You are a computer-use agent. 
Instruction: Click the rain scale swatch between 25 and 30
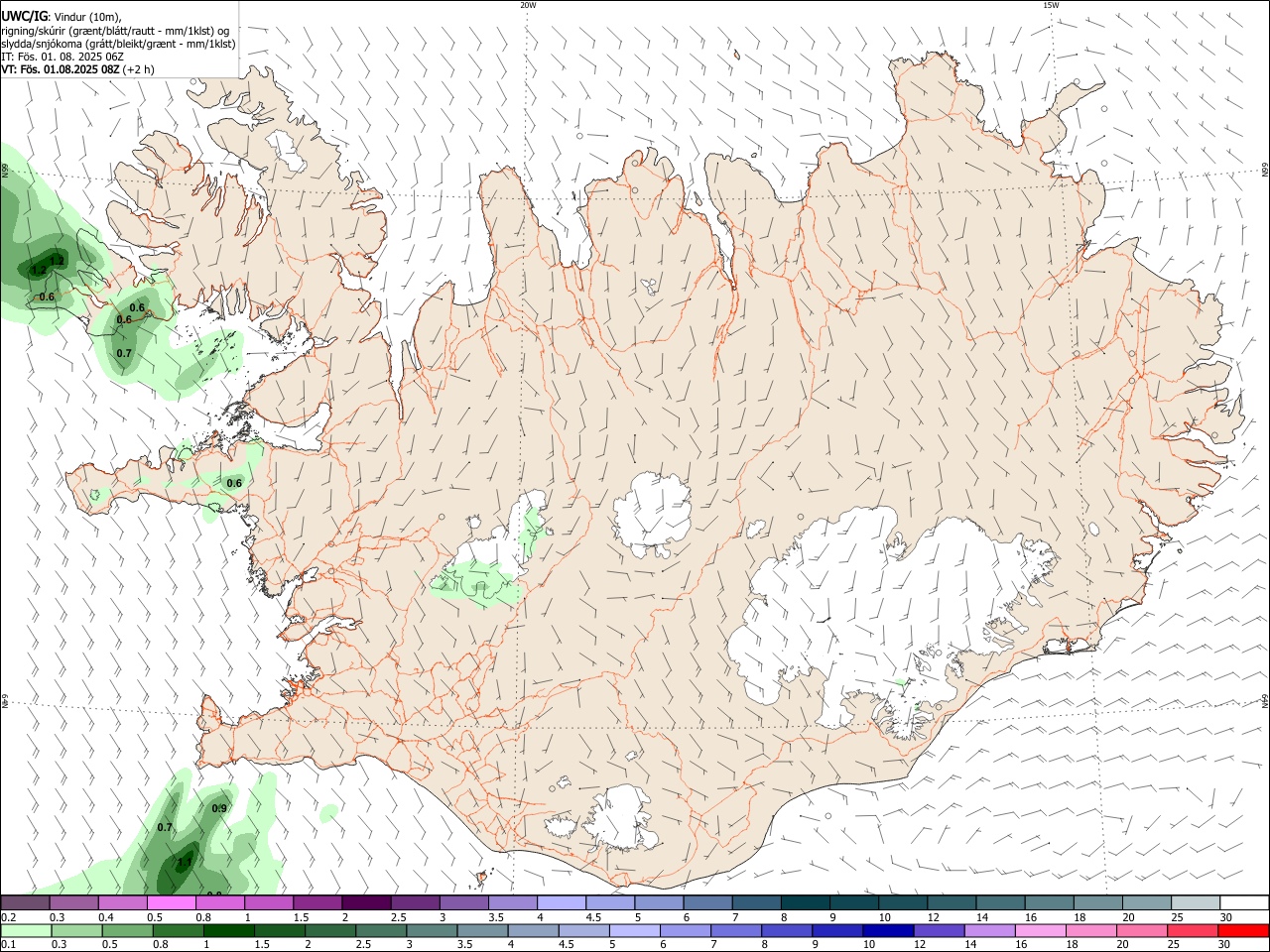tap(1194, 930)
